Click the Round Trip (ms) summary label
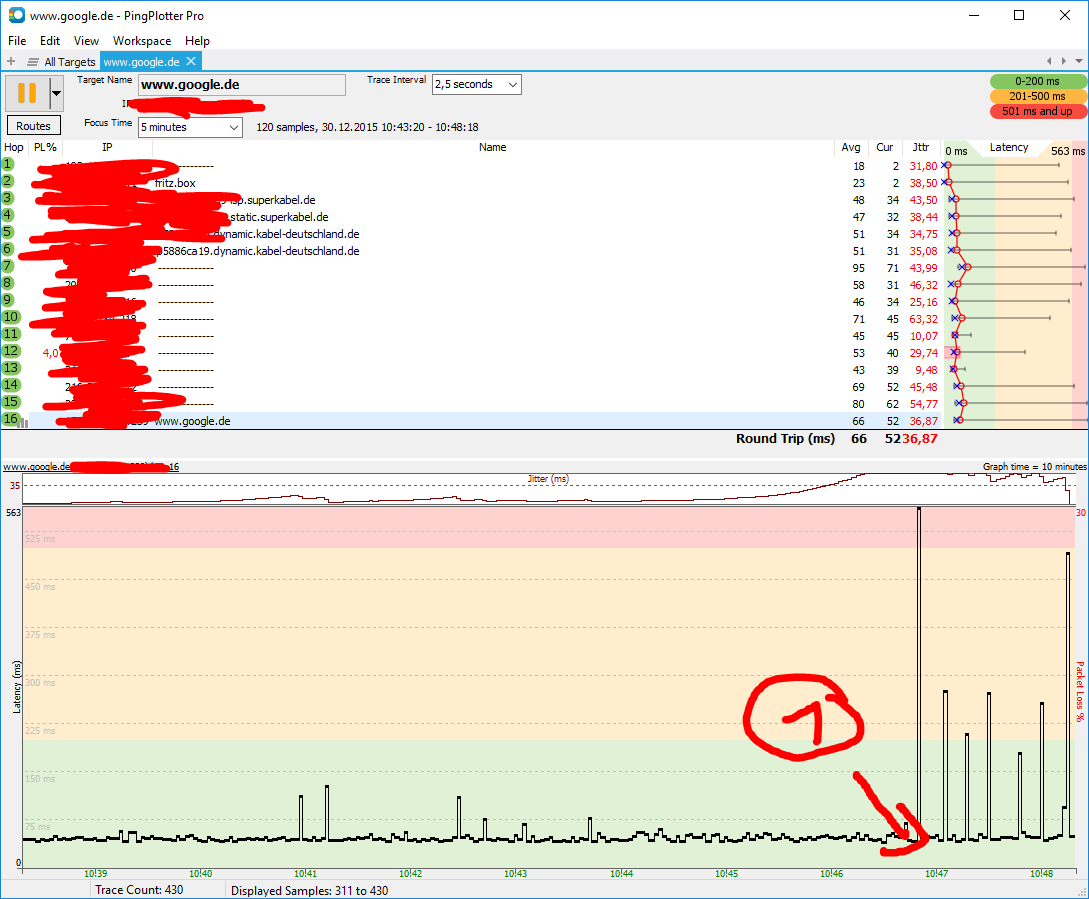Screen dimensions: 1089x899 click(x=785, y=438)
